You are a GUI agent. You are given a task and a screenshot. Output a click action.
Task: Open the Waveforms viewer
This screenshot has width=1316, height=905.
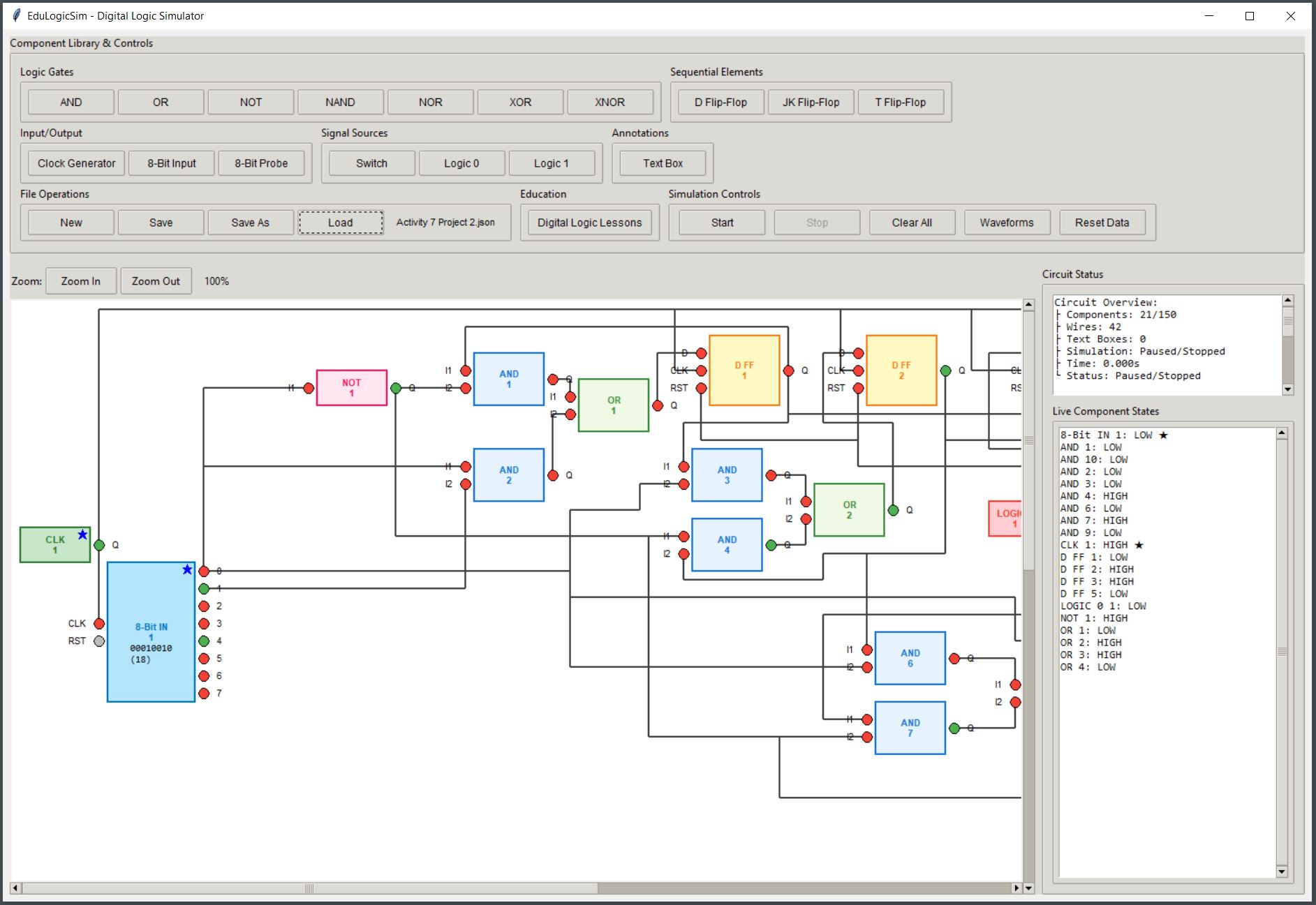coord(1007,223)
